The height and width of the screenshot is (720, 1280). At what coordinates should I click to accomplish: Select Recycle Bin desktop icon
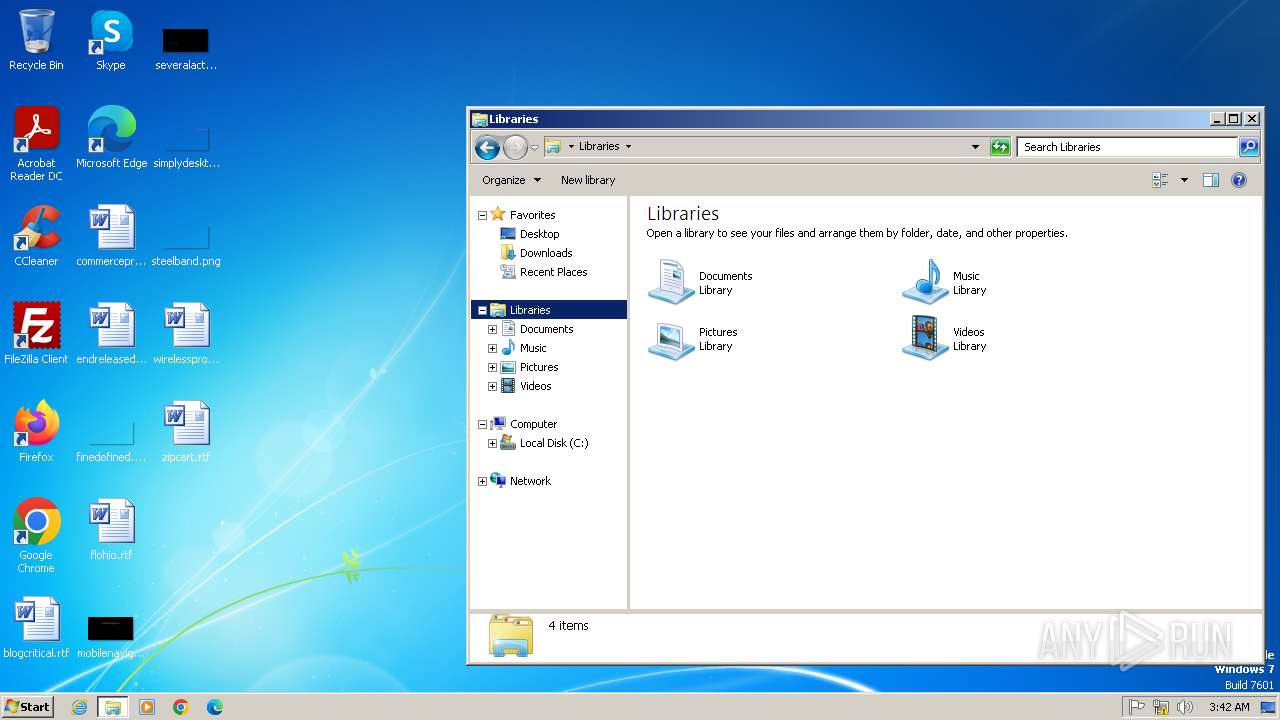(x=36, y=40)
